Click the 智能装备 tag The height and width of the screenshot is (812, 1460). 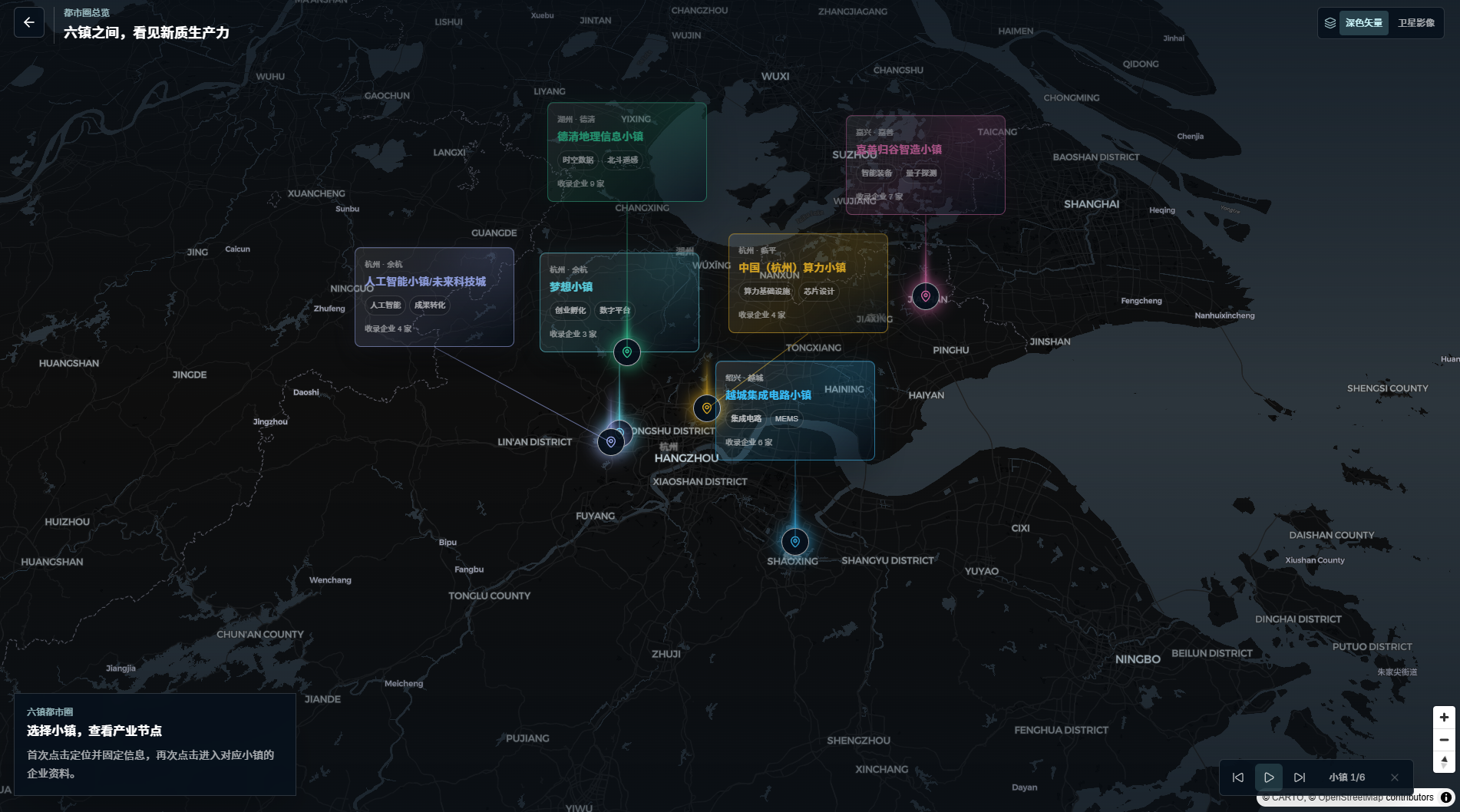tap(877, 173)
